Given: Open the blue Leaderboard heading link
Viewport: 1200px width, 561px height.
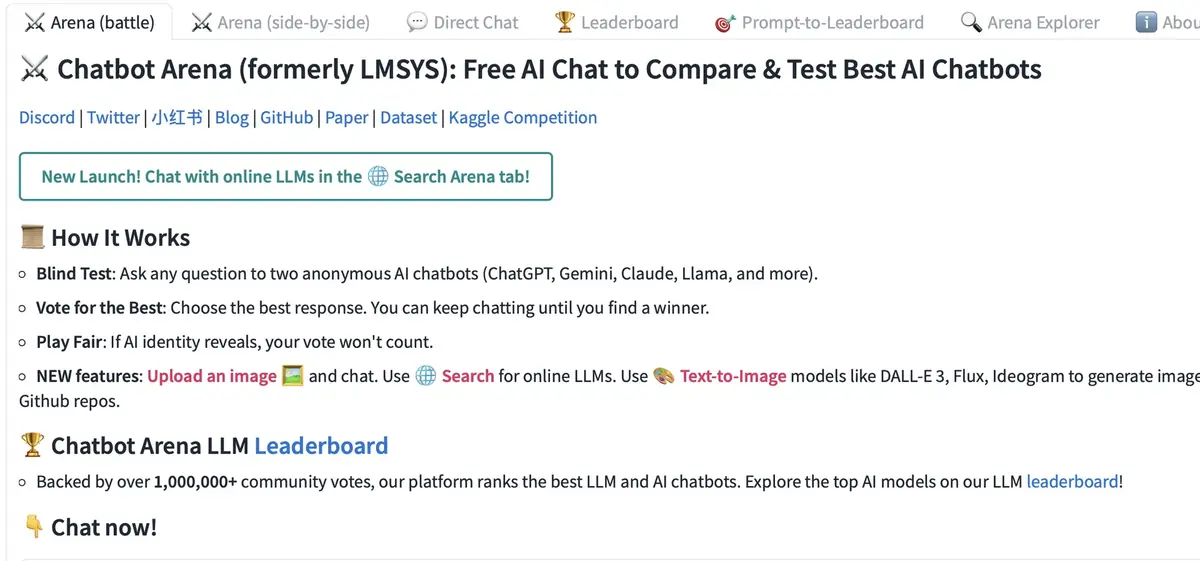Looking at the screenshot, I should [321, 446].
